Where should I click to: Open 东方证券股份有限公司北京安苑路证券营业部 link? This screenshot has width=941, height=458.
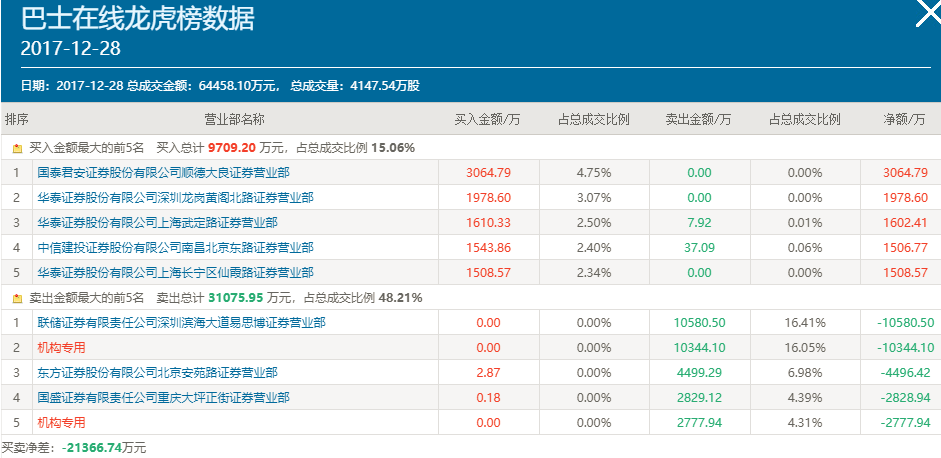(157, 373)
